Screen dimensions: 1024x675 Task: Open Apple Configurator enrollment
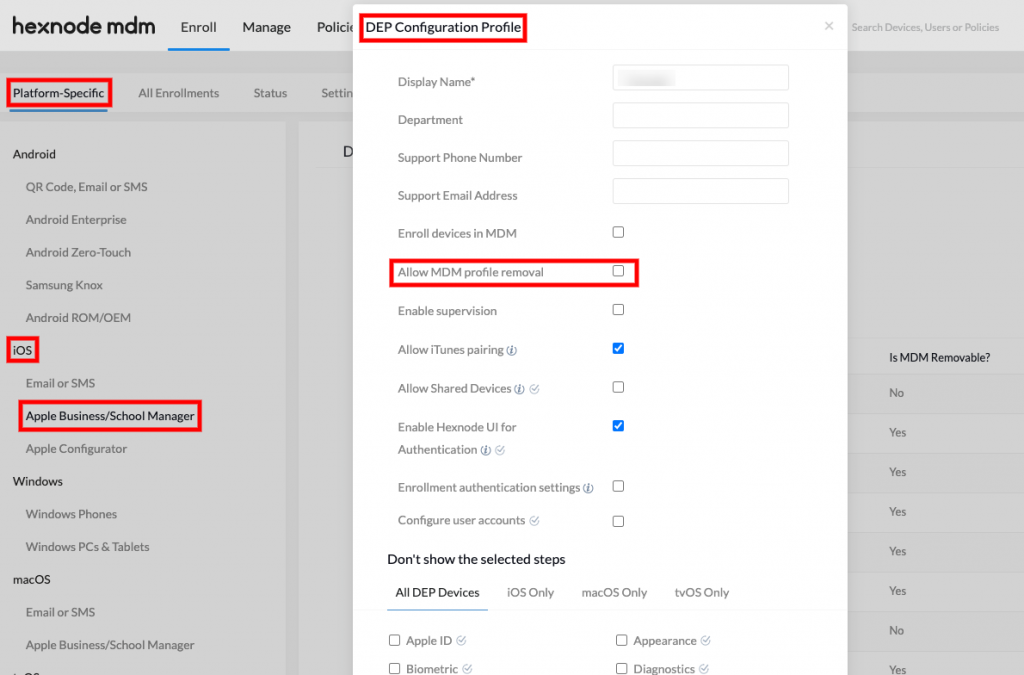pyautogui.click(x=76, y=449)
